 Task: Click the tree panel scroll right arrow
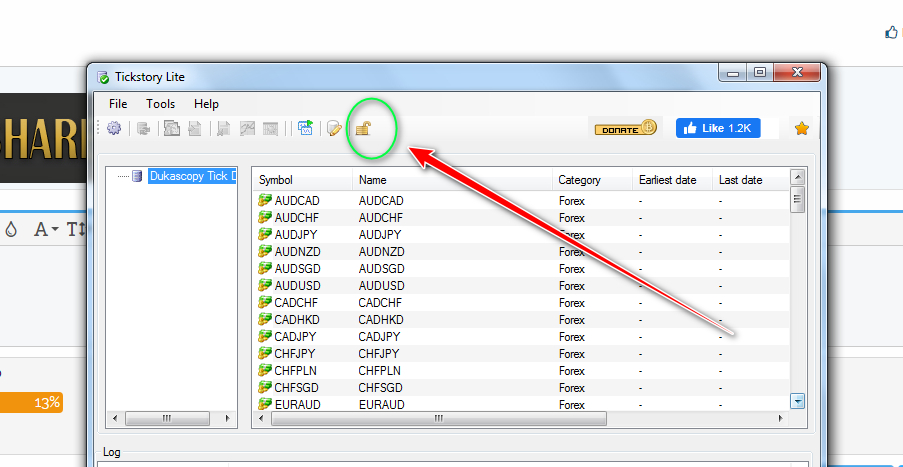point(228,418)
